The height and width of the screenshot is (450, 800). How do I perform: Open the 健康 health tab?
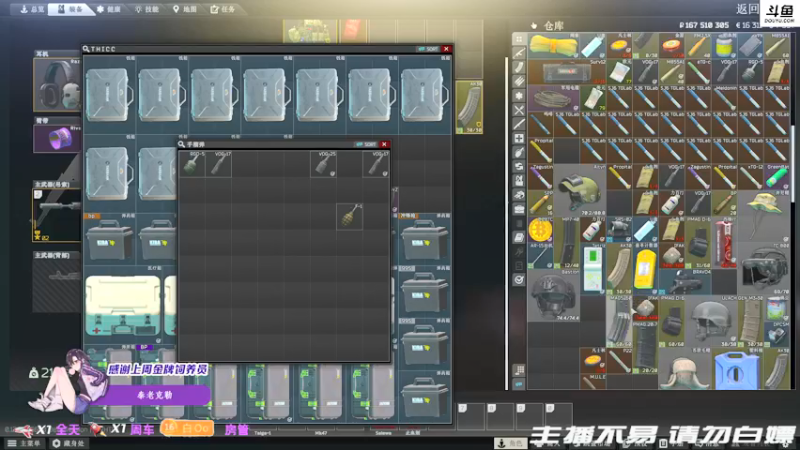[109, 9]
